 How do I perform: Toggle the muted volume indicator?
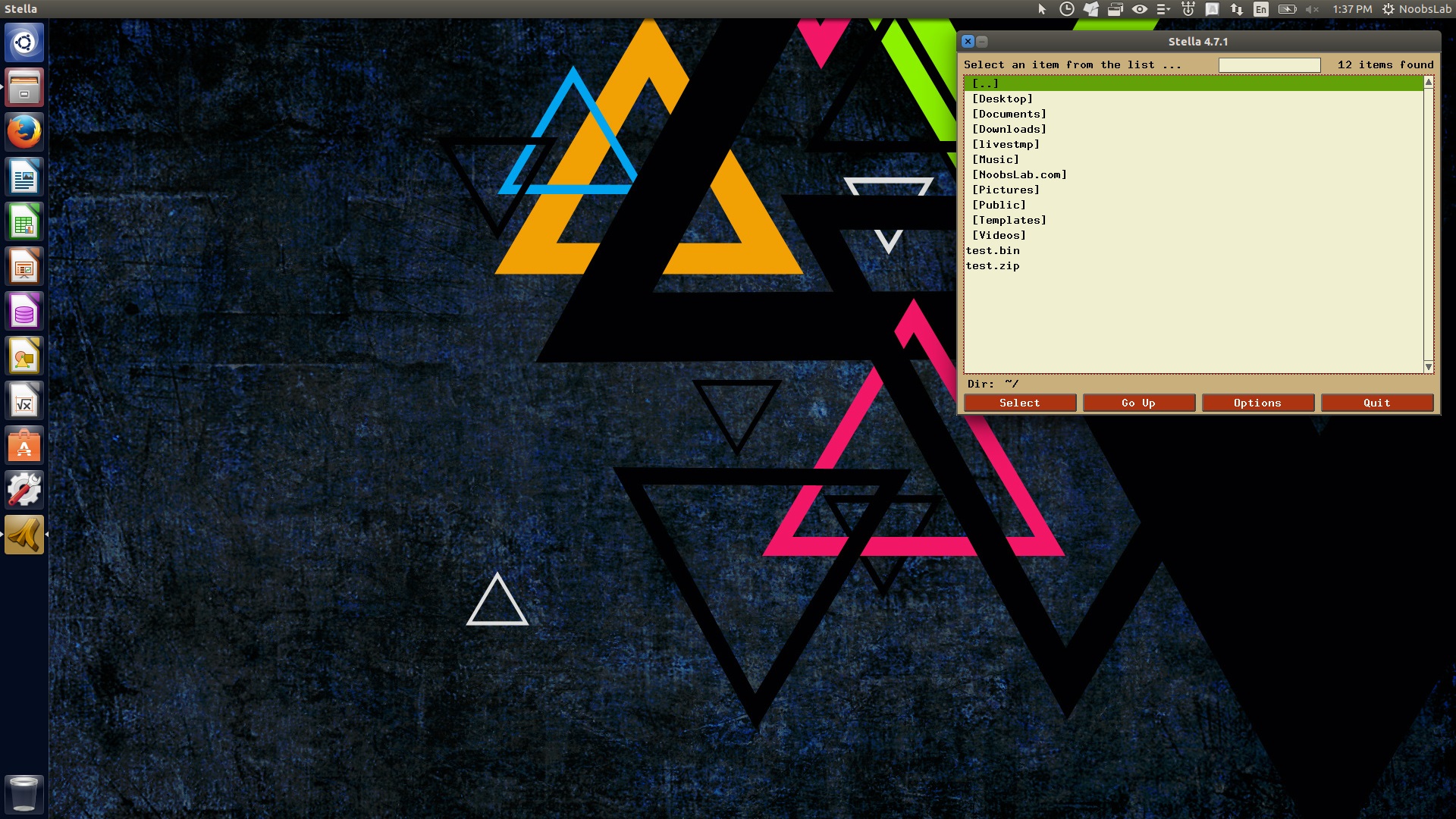[x=1312, y=9]
